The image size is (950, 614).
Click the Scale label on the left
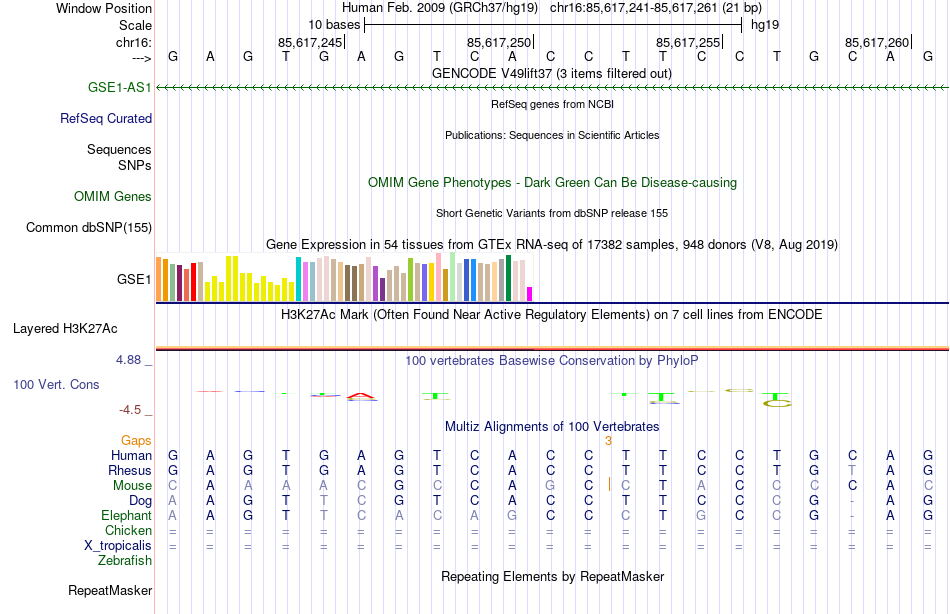pos(135,25)
